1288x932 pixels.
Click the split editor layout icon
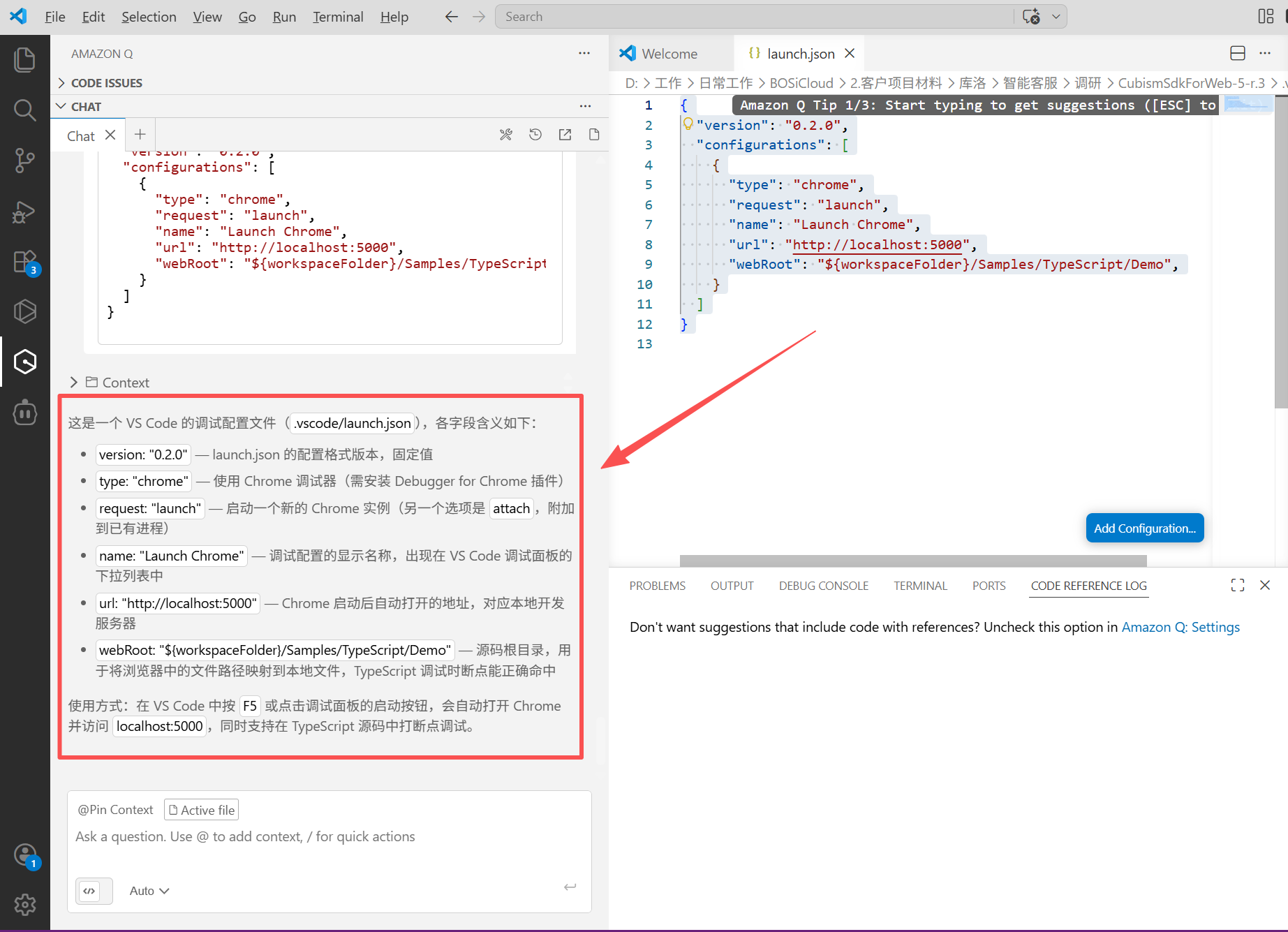tap(1237, 53)
